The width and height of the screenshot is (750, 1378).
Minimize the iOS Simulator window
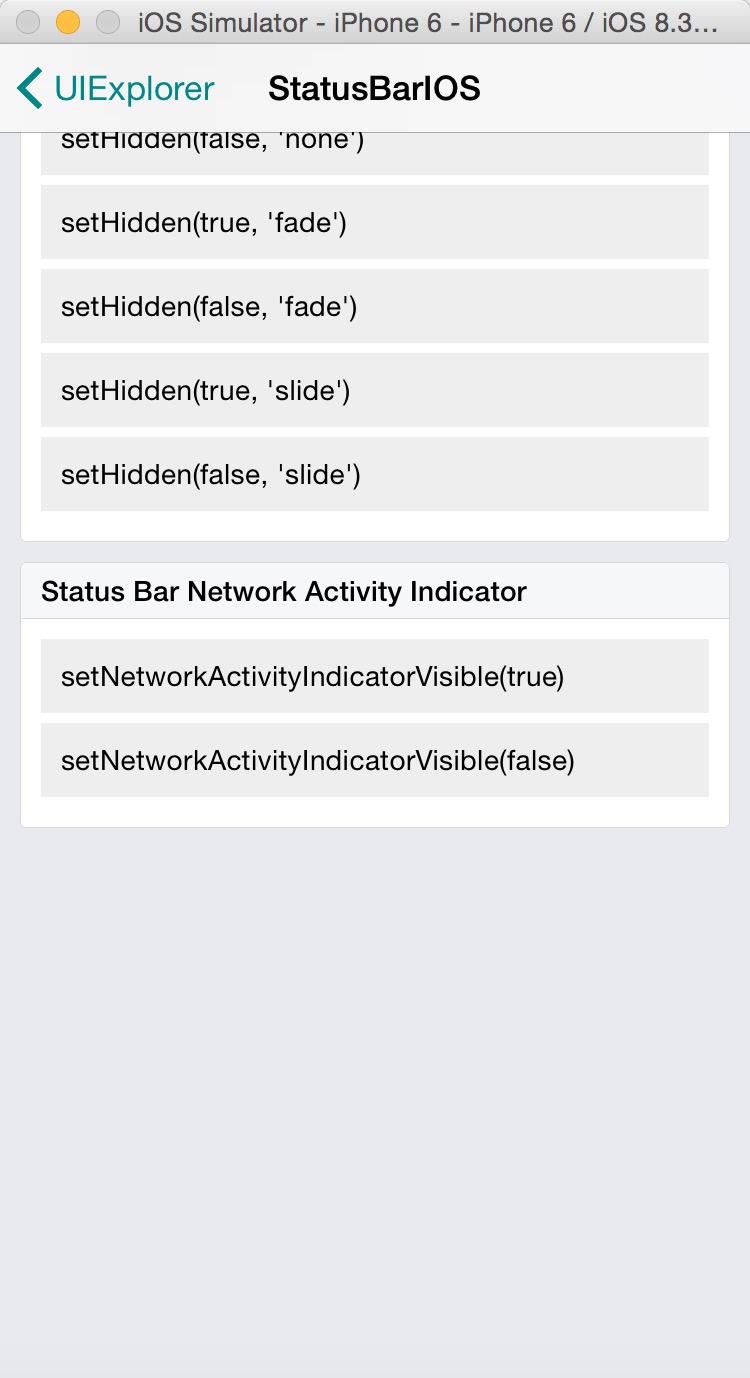68,22
